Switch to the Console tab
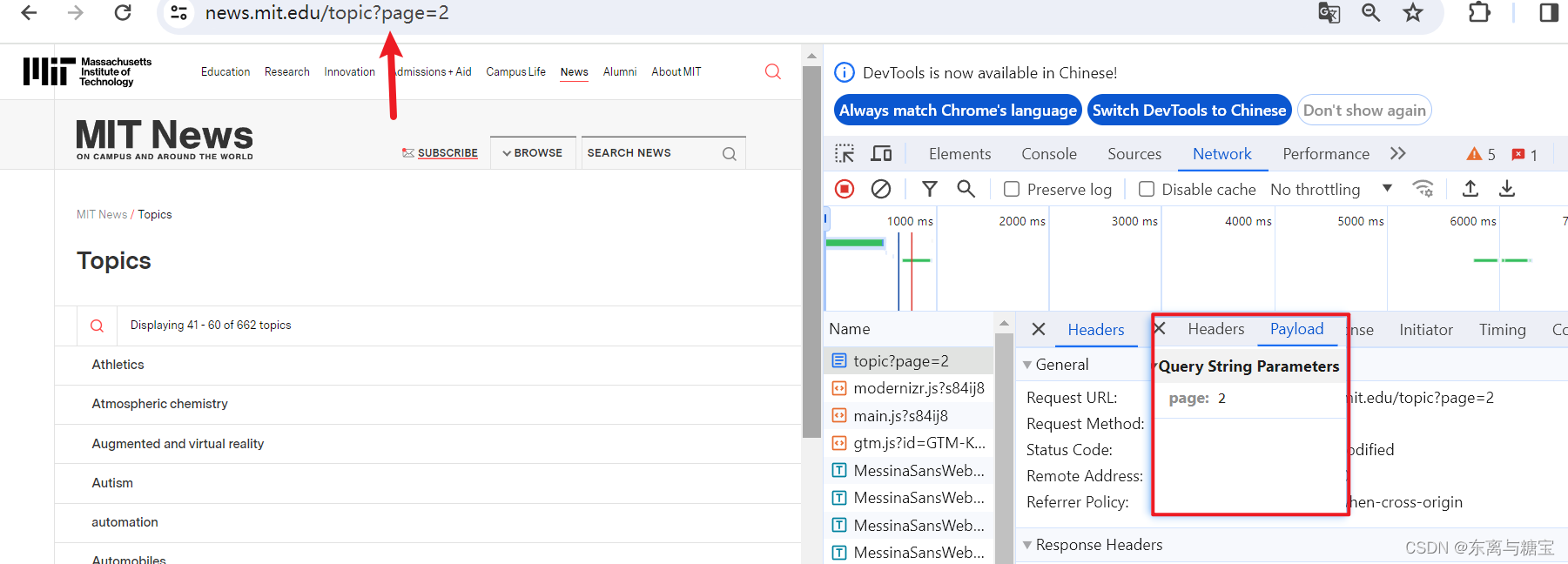 (1049, 154)
